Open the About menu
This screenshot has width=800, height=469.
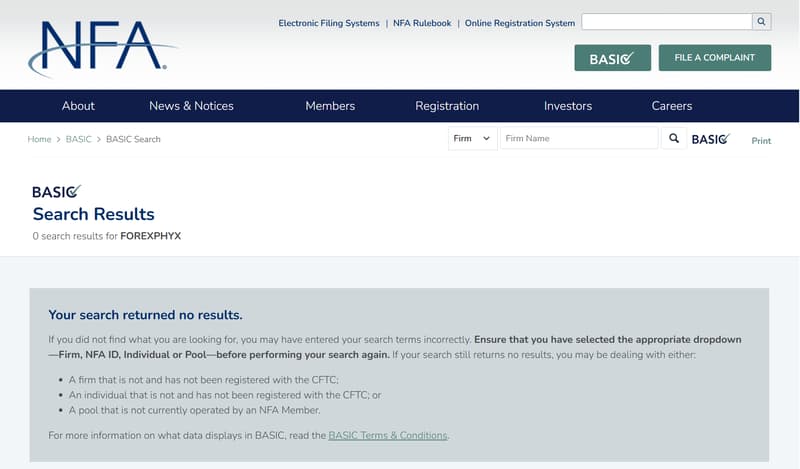(78, 106)
